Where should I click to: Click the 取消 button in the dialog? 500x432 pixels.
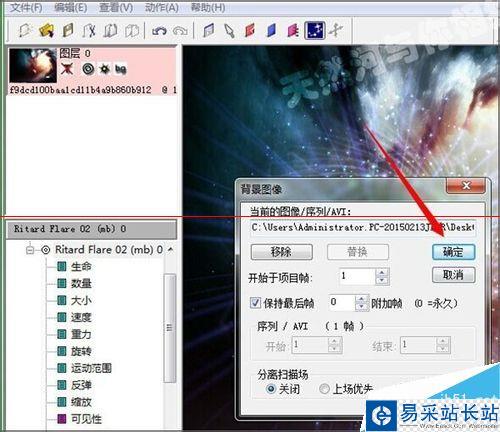point(453,275)
